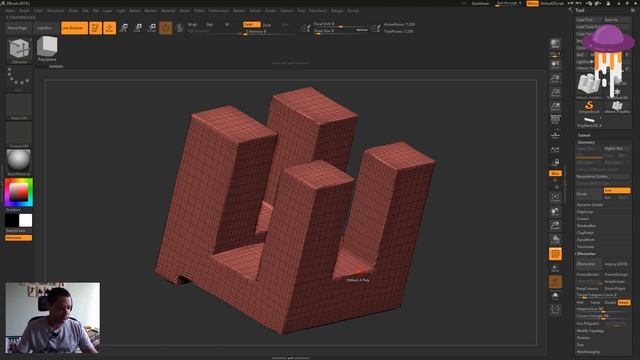Expand the Subtool section
Viewport: 640px width, 360px height.
[x=584, y=135]
